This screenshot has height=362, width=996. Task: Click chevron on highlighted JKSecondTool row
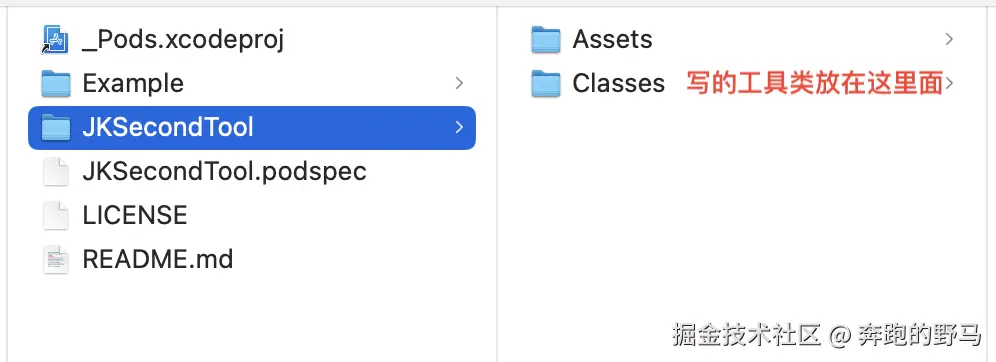(x=459, y=127)
